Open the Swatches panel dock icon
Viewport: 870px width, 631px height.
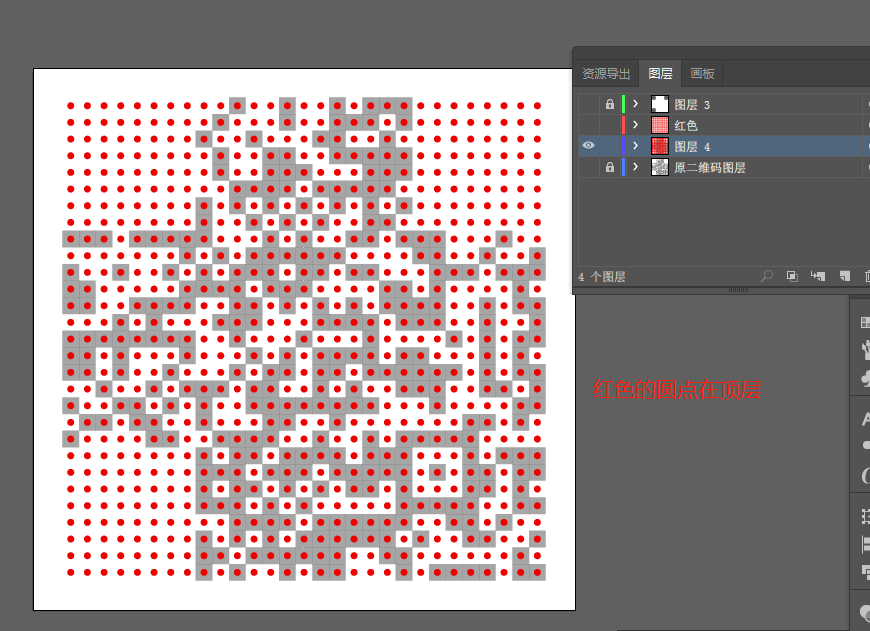point(865,323)
